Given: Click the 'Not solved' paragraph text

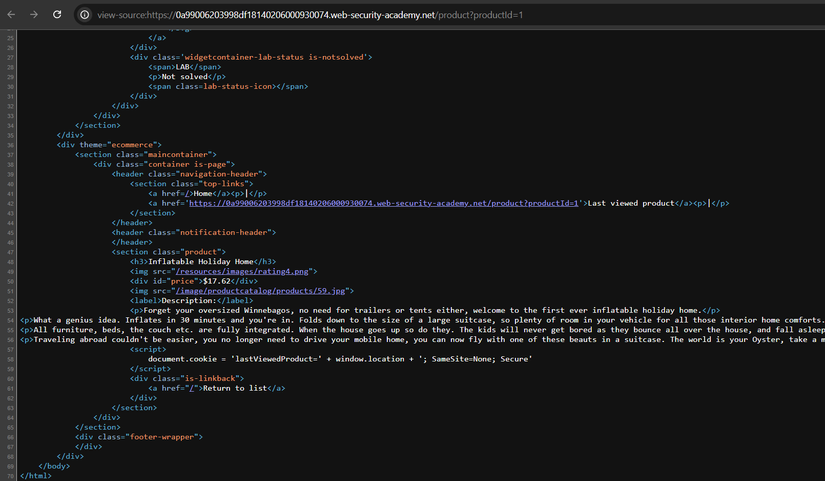Looking at the screenshot, I should 185,77.
